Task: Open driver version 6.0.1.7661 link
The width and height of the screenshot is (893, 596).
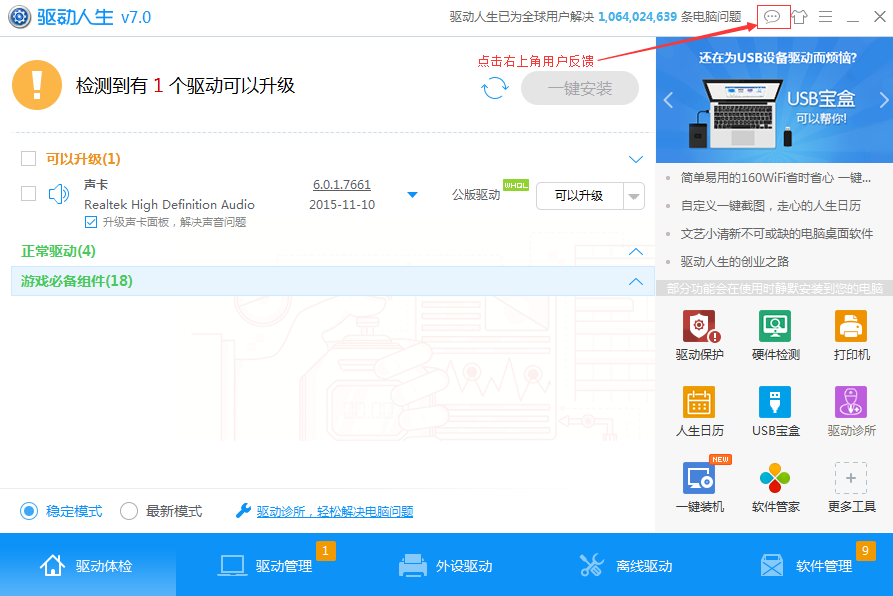Action: tap(342, 185)
